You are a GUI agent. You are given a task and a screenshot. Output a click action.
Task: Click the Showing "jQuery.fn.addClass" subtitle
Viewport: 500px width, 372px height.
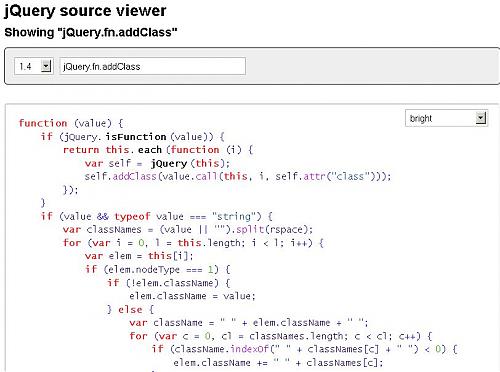tap(91, 32)
